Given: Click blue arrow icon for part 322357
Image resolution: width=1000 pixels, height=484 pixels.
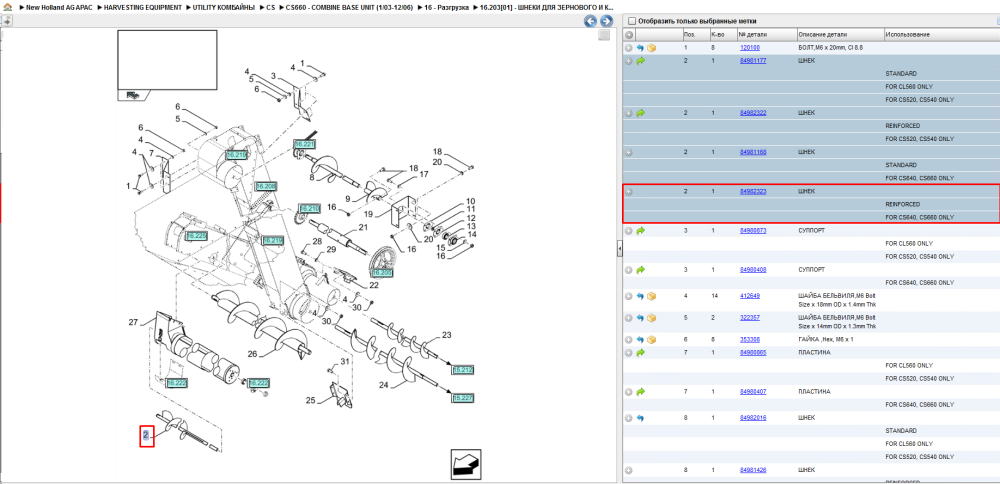Looking at the screenshot, I should (641, 318).
